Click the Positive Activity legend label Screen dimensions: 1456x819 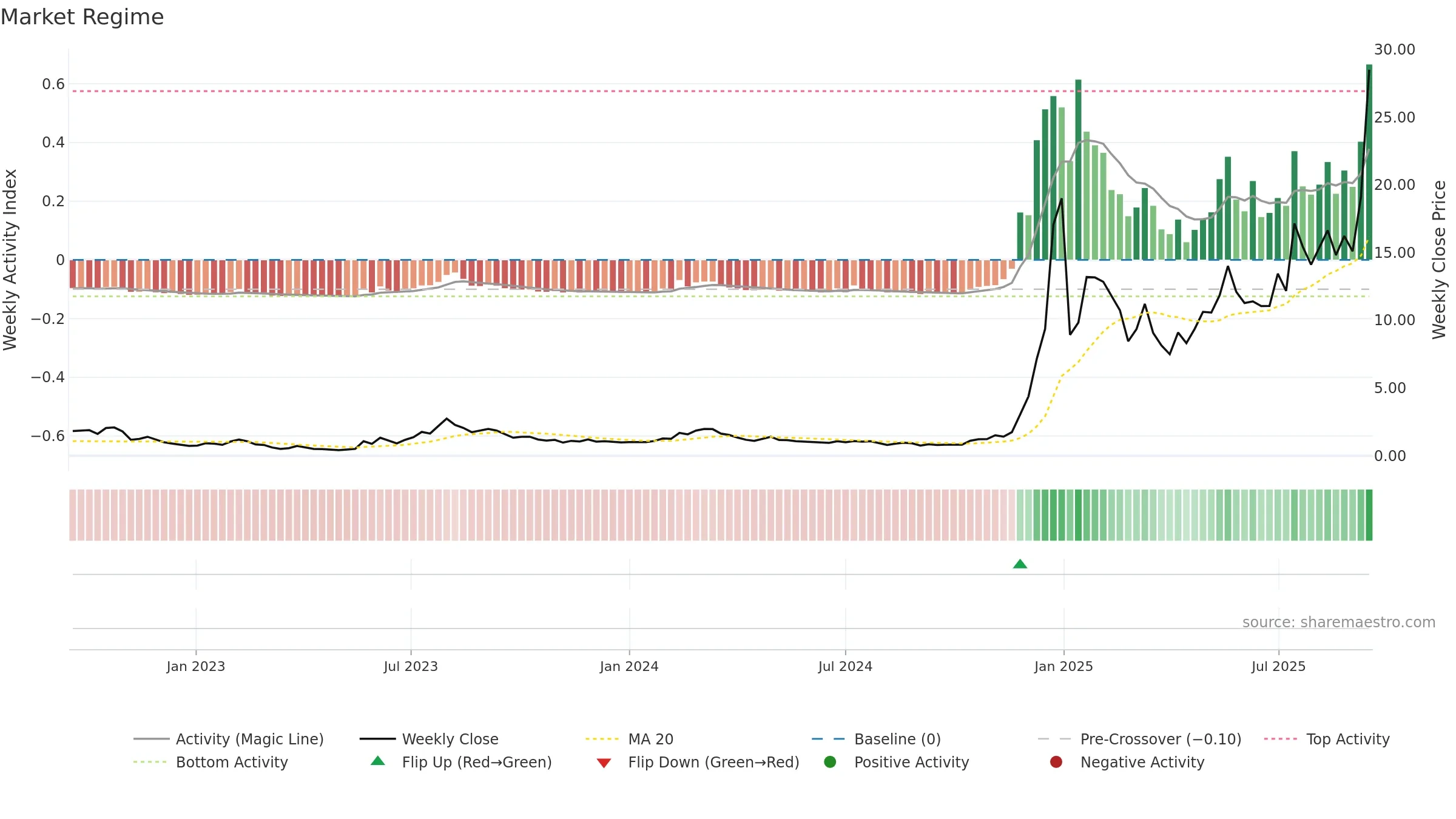point(911,762)
